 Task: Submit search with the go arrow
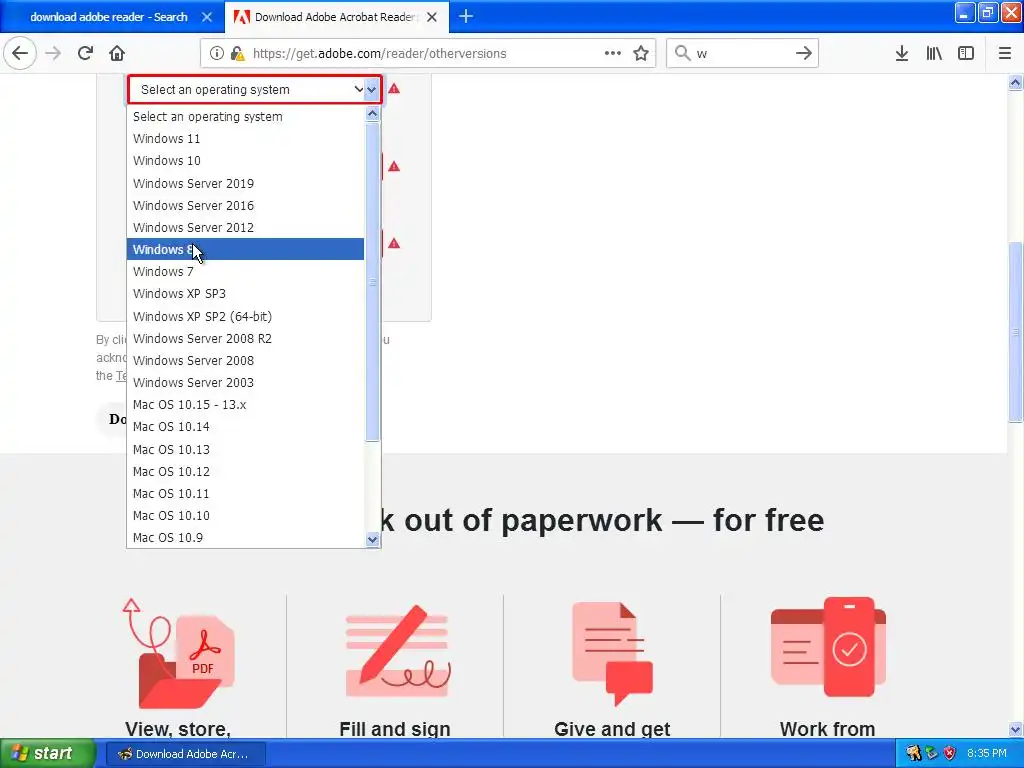(804, 54)
